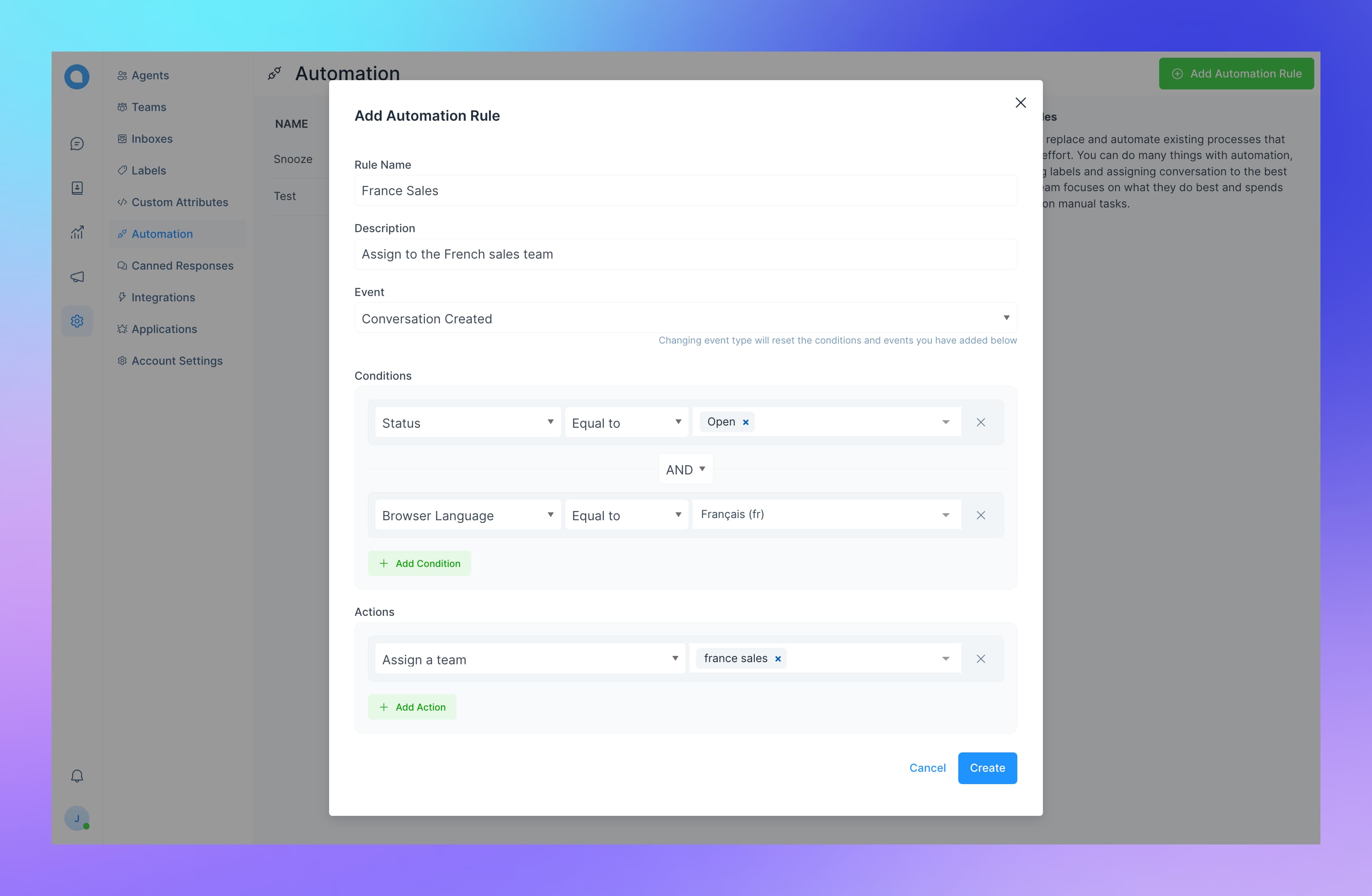Click Cancel to discard changes
1372x896 pixels.
927,768
